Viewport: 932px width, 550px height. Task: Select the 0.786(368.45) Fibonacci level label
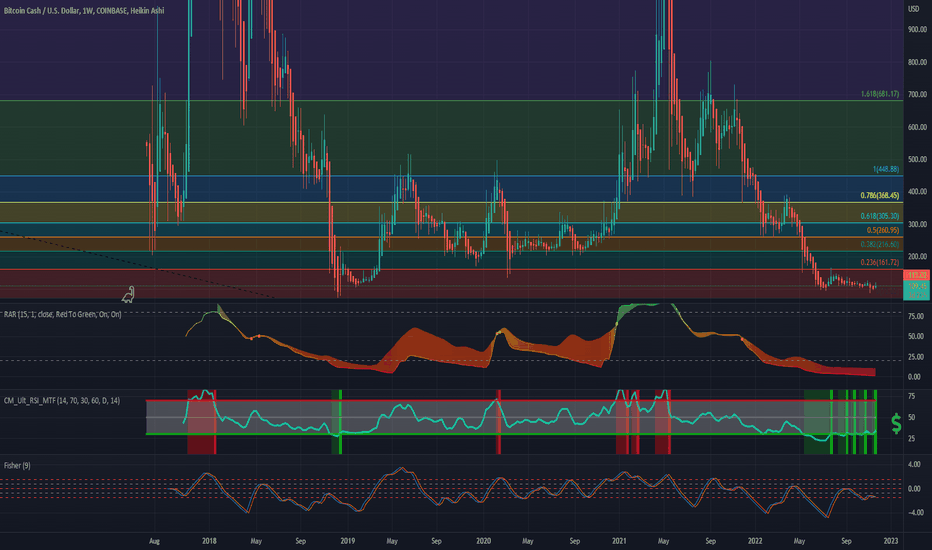coord(880,196)
